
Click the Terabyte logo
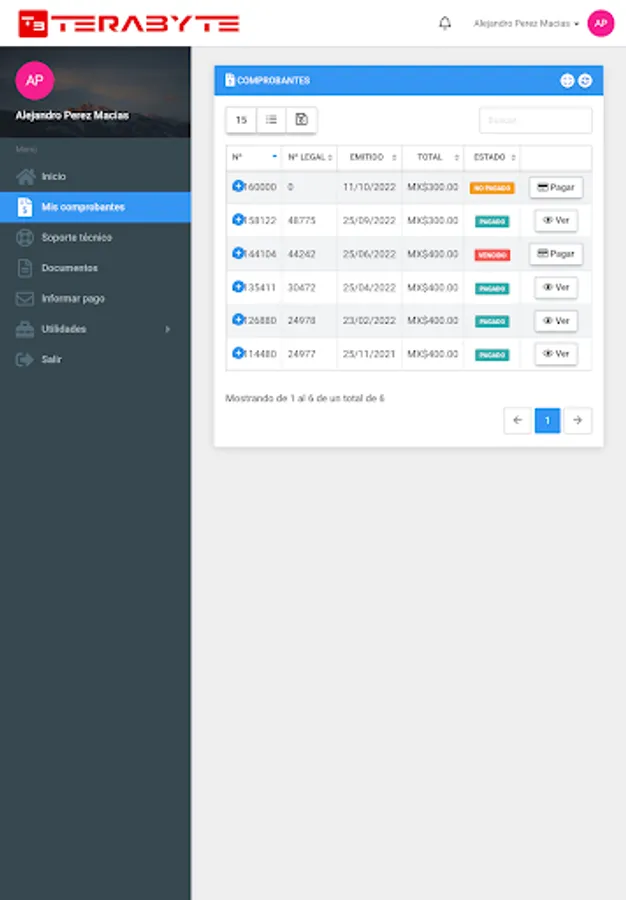[129, 24]
